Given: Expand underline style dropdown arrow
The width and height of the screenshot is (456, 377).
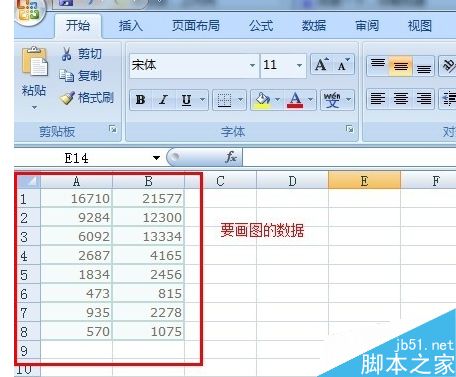Looking at the screenshot, I should click(203, 100).
